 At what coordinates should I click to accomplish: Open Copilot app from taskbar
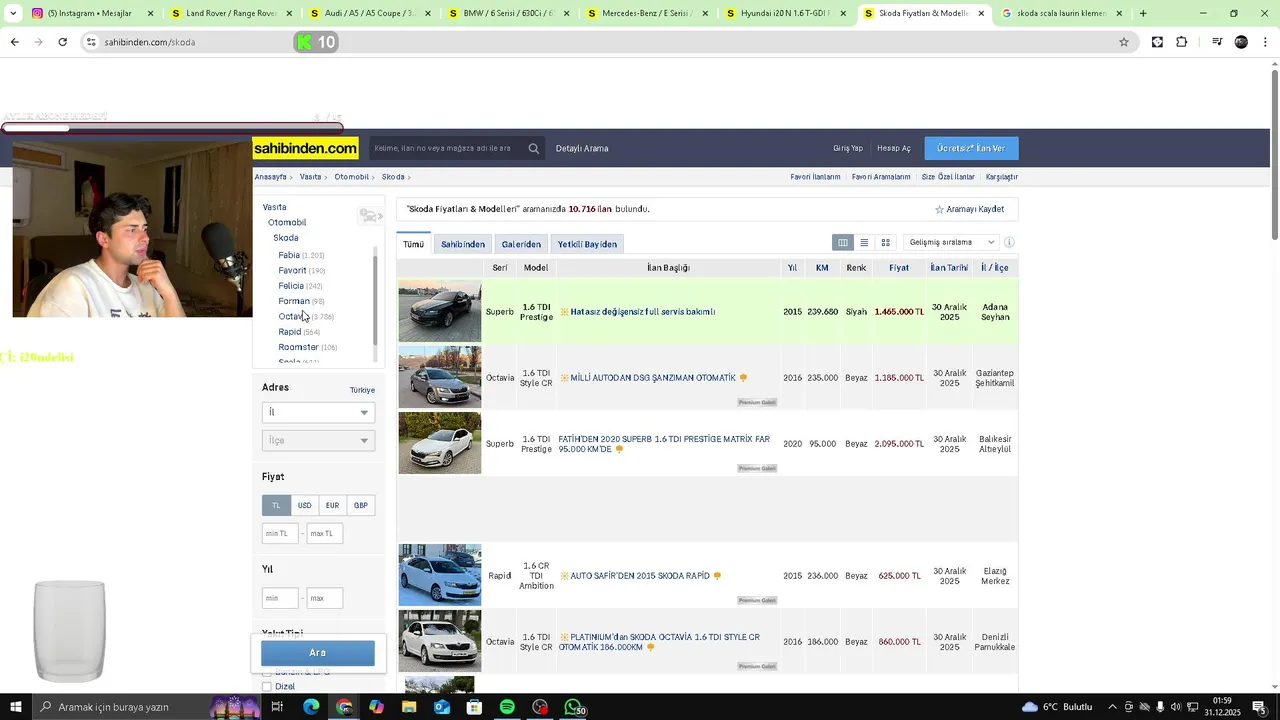coord(376,707)
